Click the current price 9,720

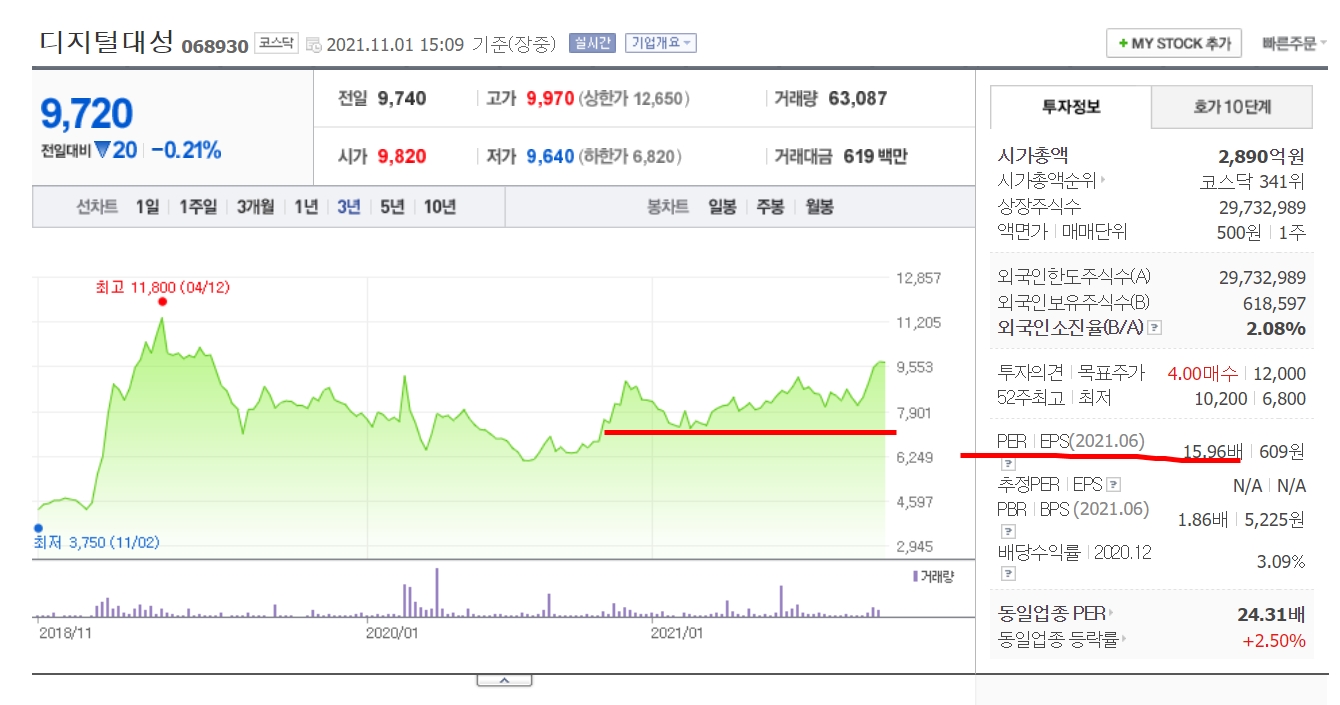coord(86,114)
